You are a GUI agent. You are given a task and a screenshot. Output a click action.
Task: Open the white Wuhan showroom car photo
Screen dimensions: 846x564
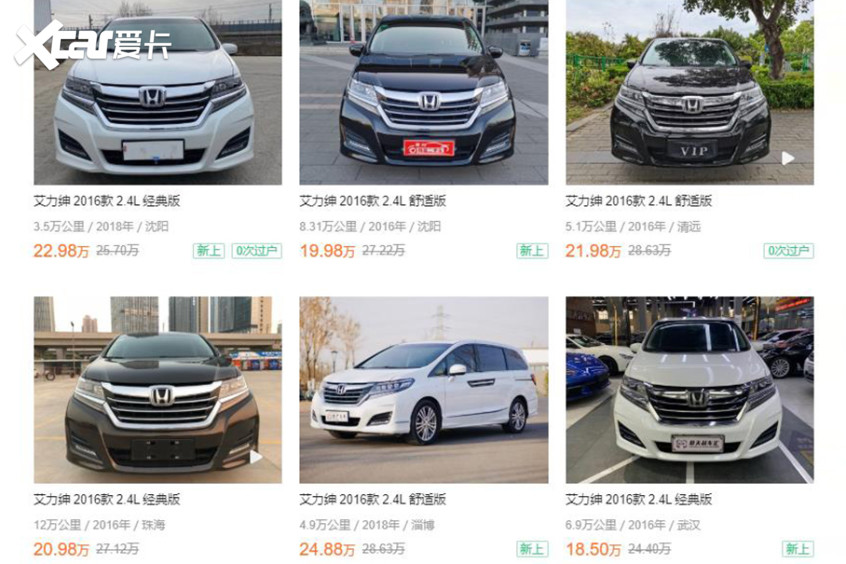[x=690, y=390]
